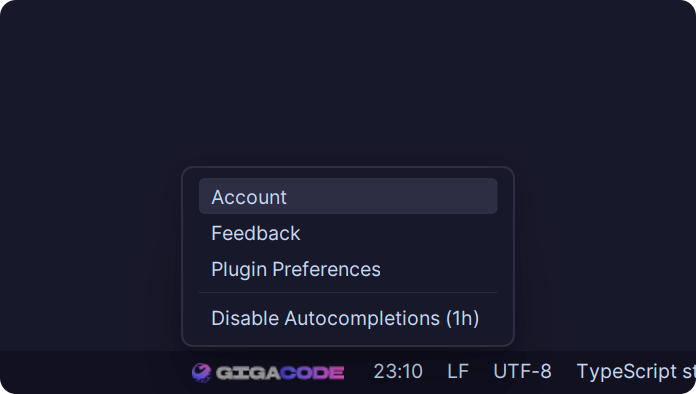Open Plugin Preferences from the popup

point(348,269)
